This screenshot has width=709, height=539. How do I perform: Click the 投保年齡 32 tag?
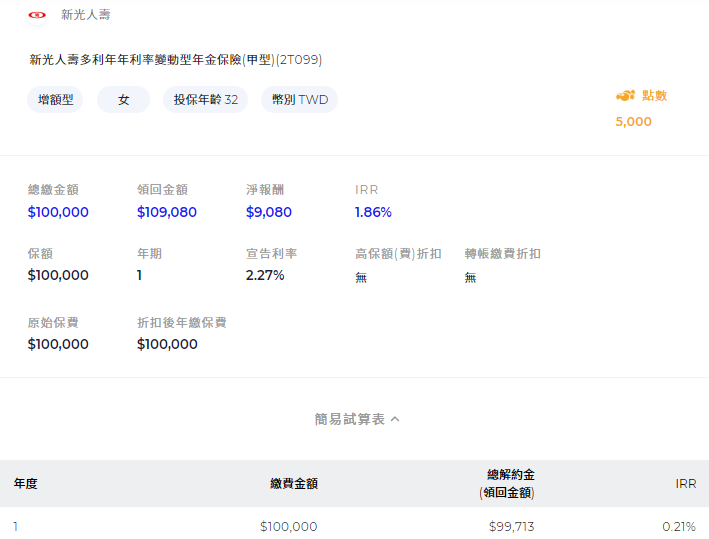[x=205, y=99]
